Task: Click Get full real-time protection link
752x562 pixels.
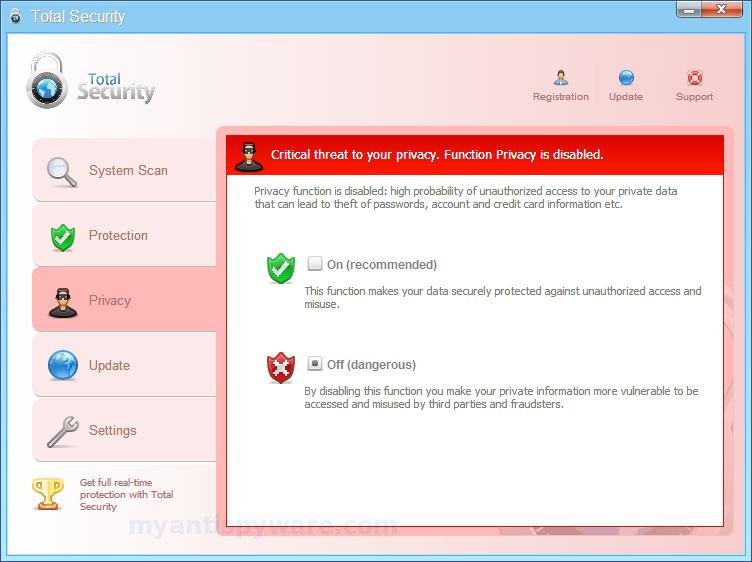Action: click(127, 494)
